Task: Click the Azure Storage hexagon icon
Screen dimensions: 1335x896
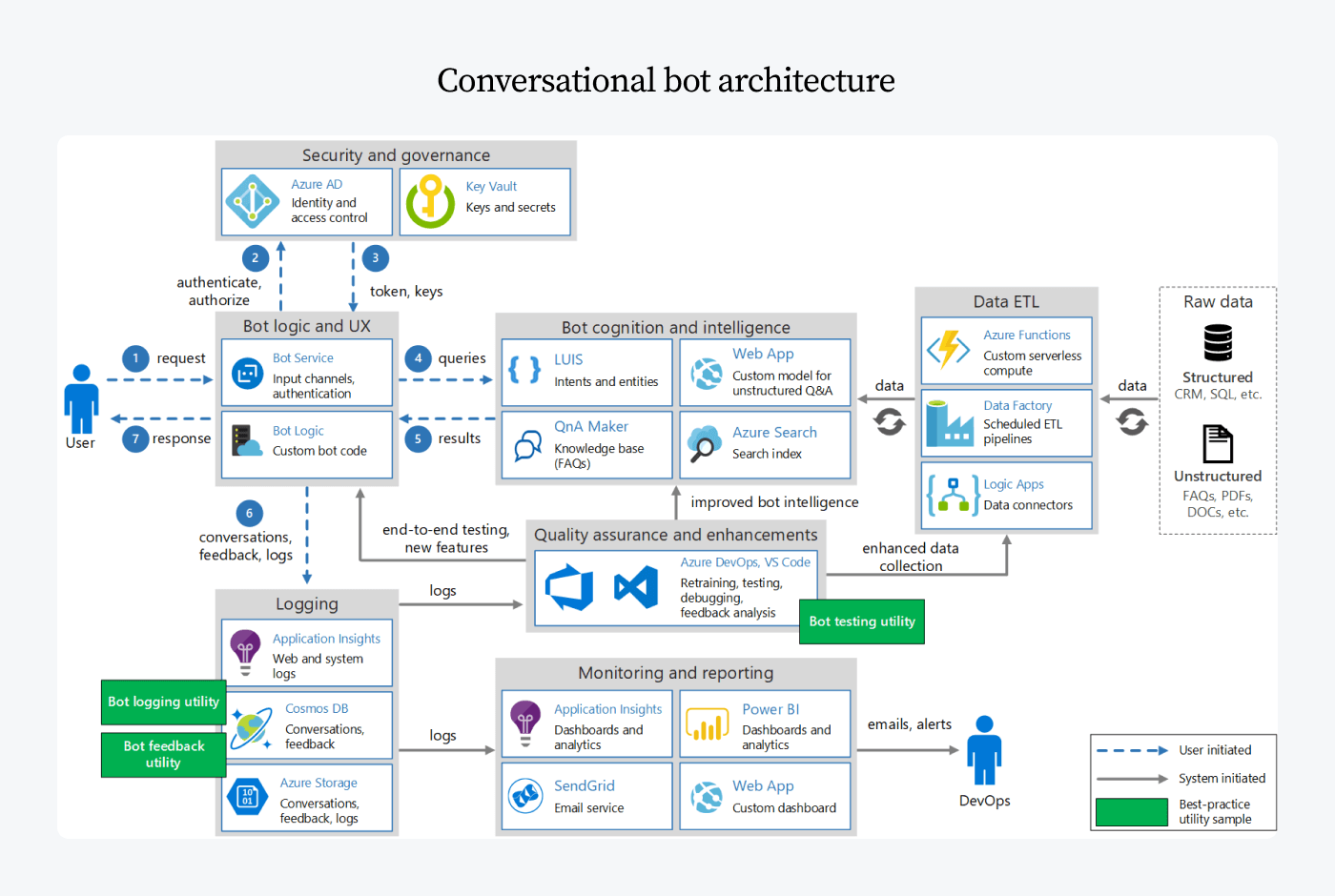Action: coord(248,796)
